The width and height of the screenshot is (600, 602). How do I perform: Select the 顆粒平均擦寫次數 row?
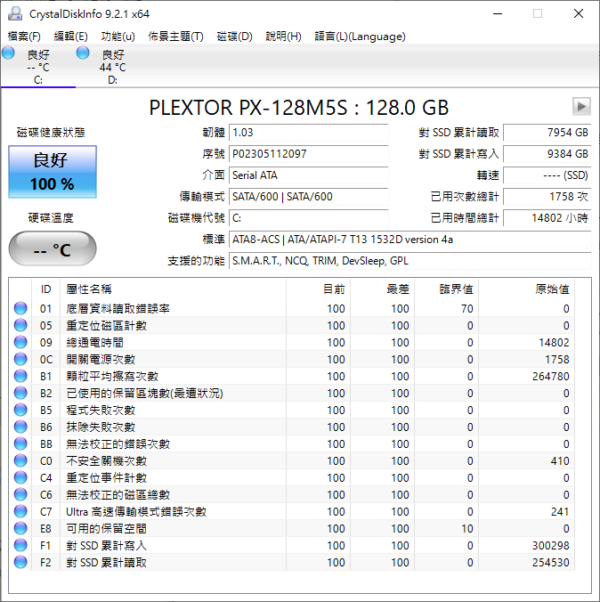[x=292, y=376]
